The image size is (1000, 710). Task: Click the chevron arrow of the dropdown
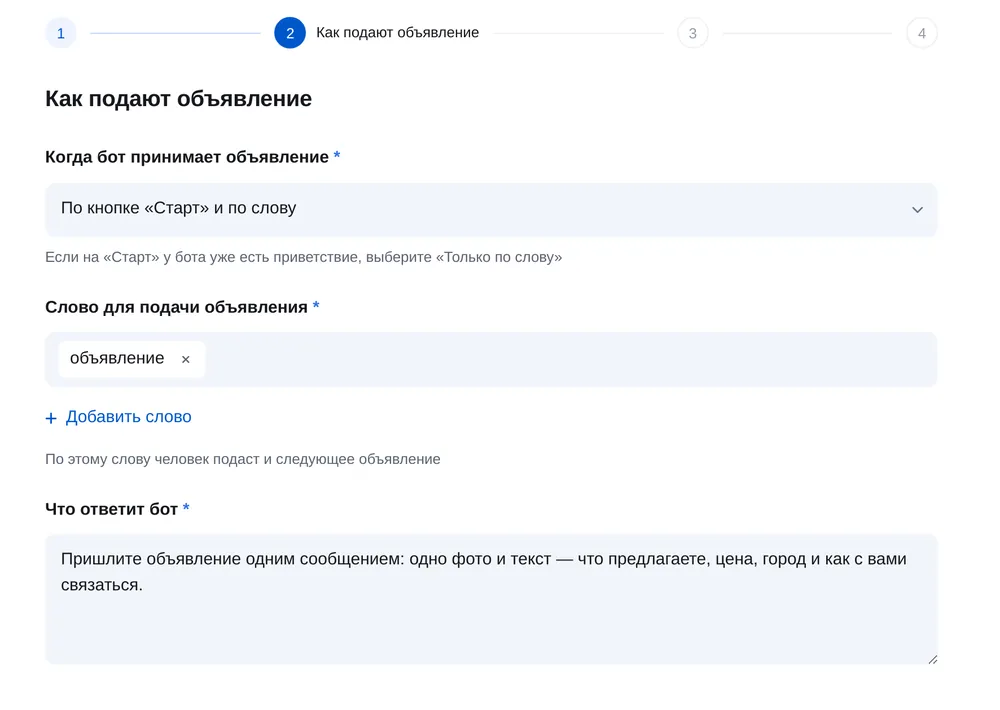917,210
